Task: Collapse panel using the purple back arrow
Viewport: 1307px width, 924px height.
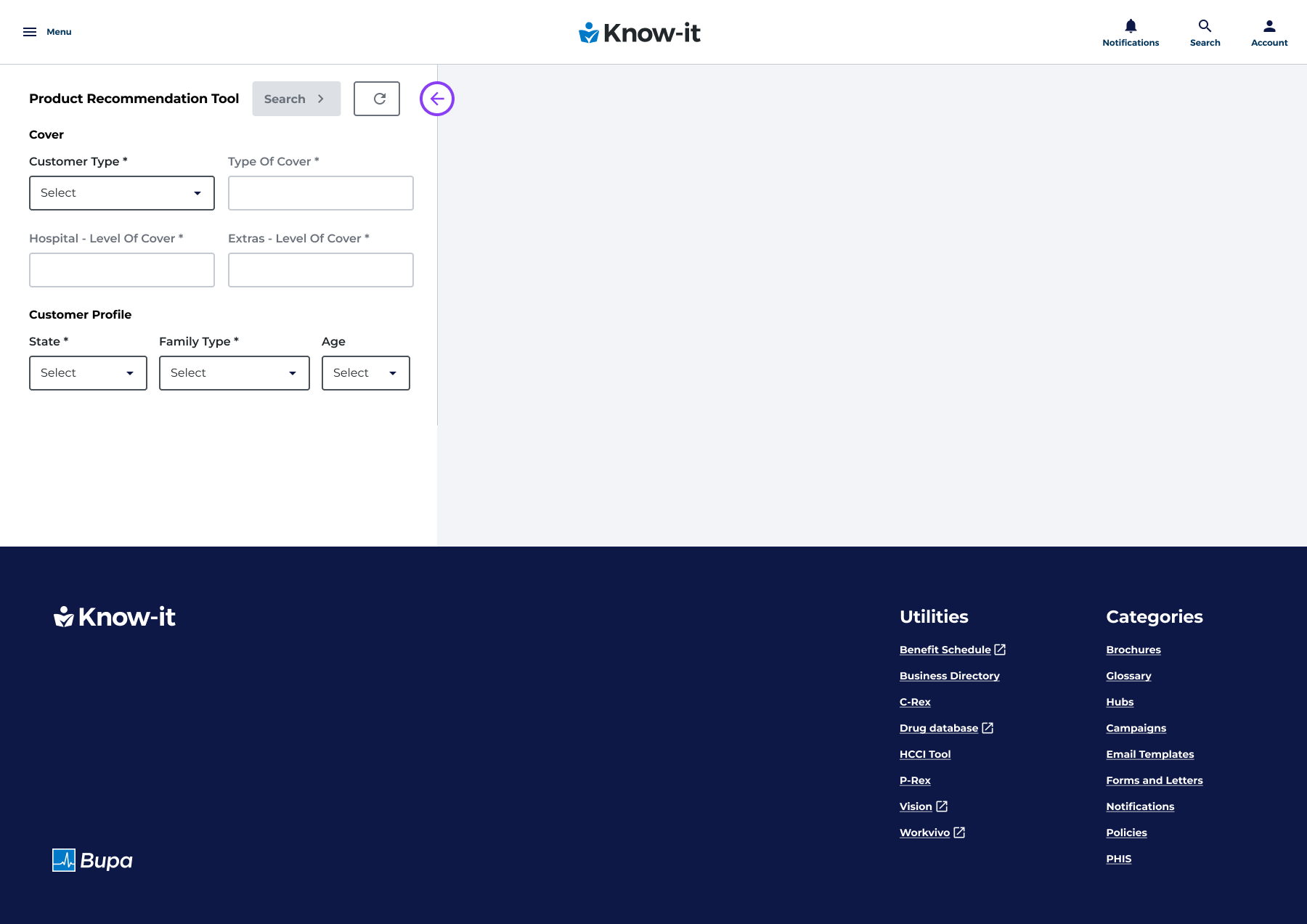Action: coord(437,99)
